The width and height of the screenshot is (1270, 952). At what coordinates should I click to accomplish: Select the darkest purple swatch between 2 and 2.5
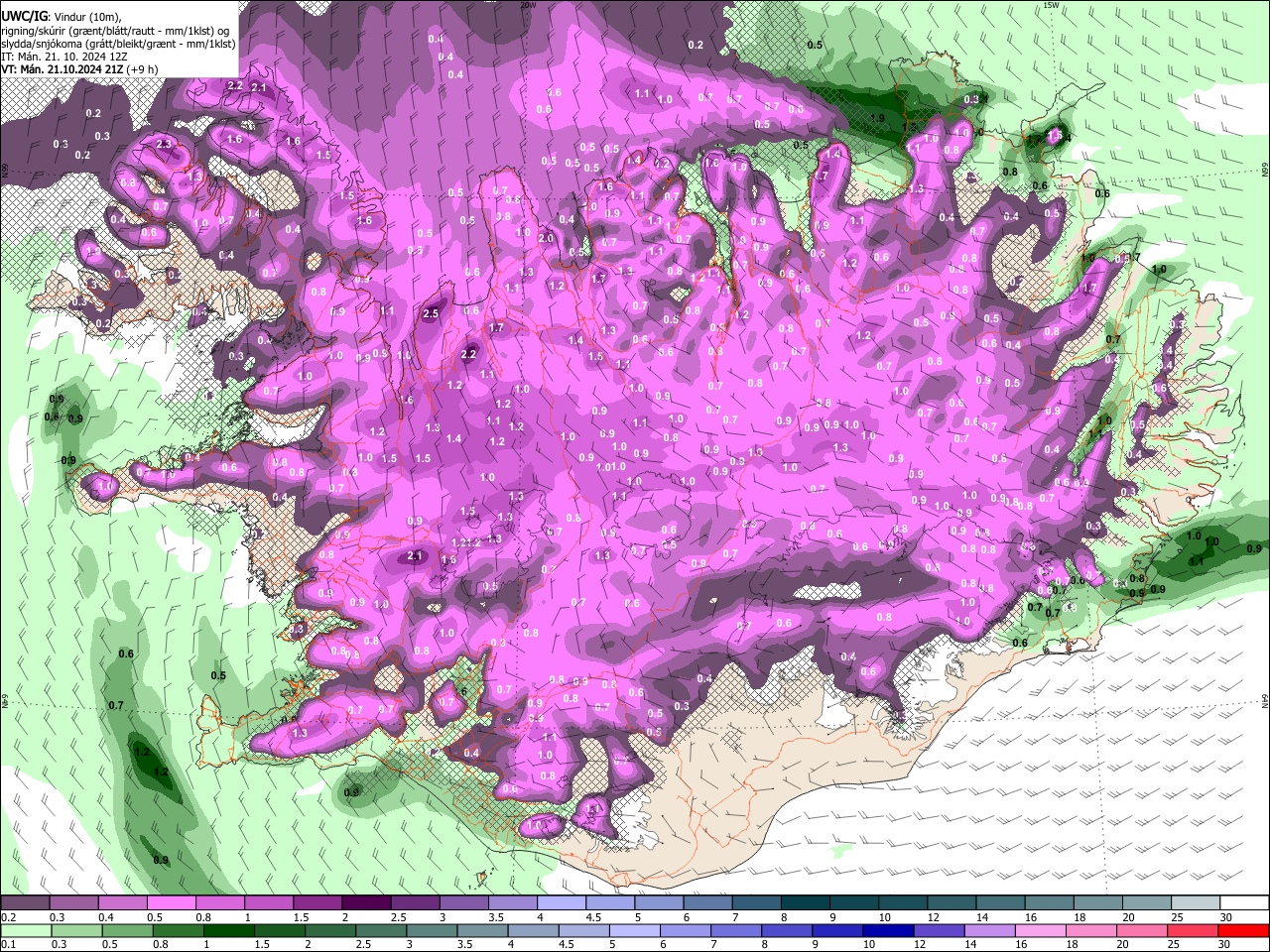366,903
